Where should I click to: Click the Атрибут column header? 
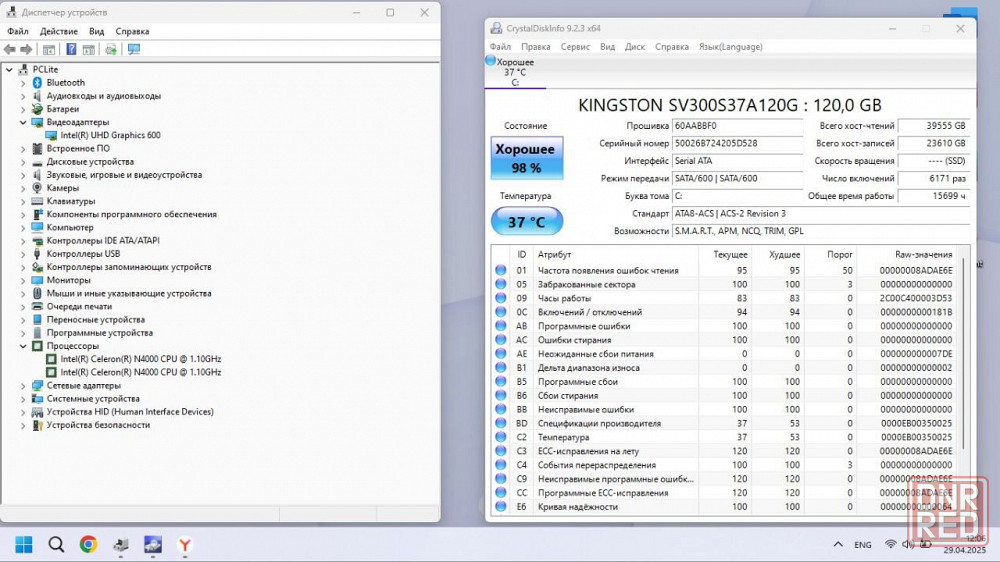[x=554, y=254]
